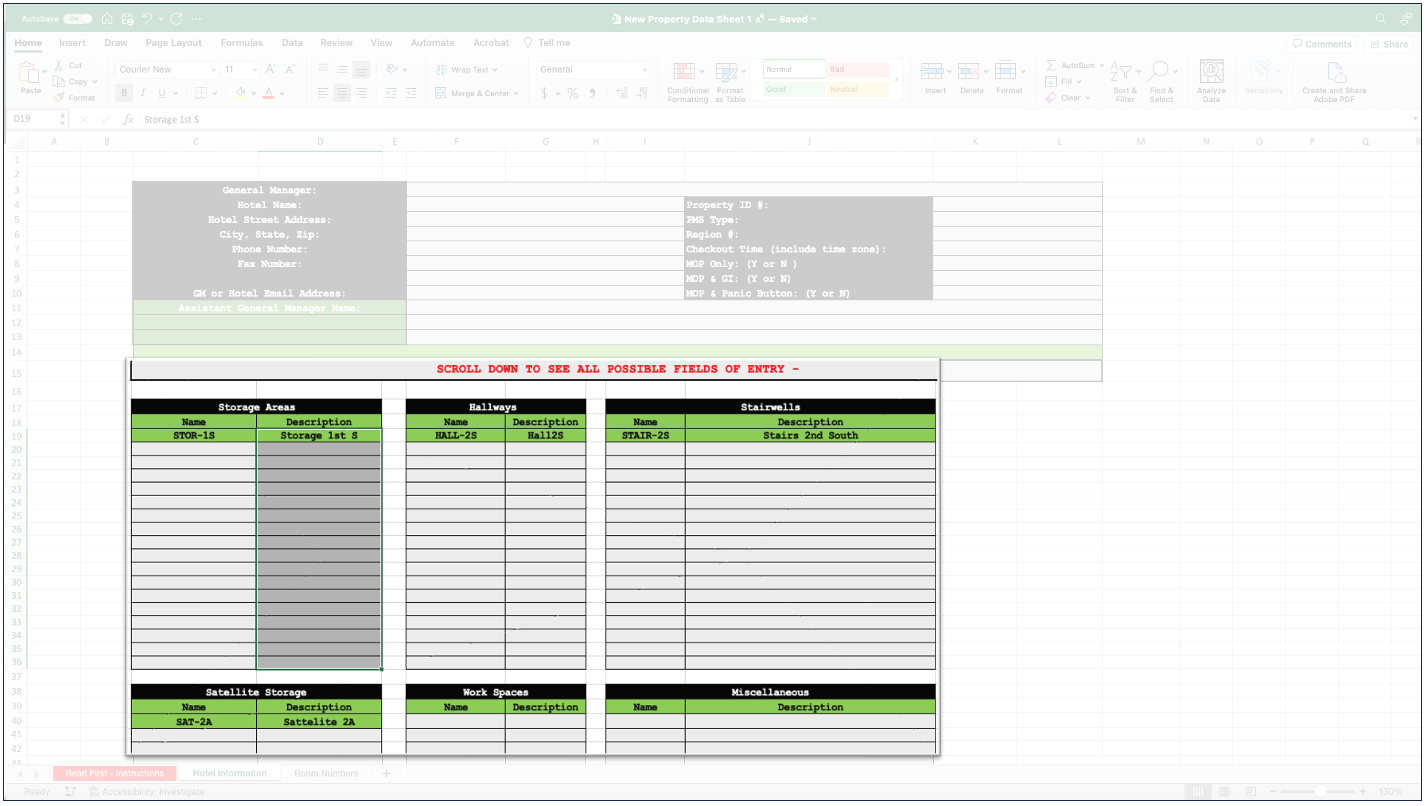
Task: Open the Room Numbers sheet tab
Action: click(326, 773)
